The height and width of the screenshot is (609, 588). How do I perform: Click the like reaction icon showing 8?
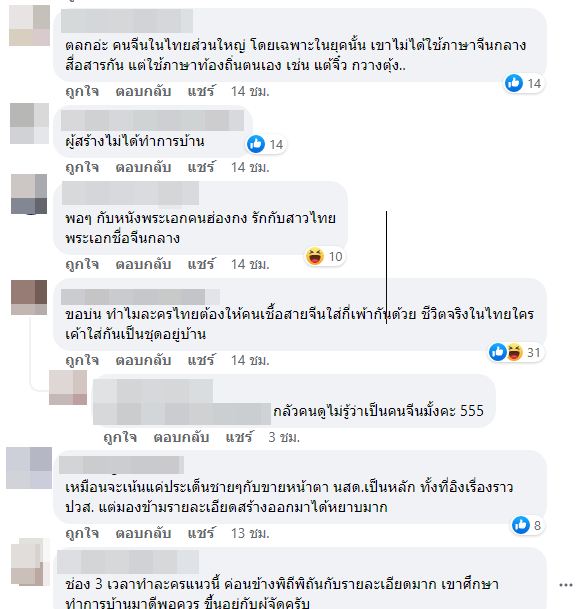(520, 525)
